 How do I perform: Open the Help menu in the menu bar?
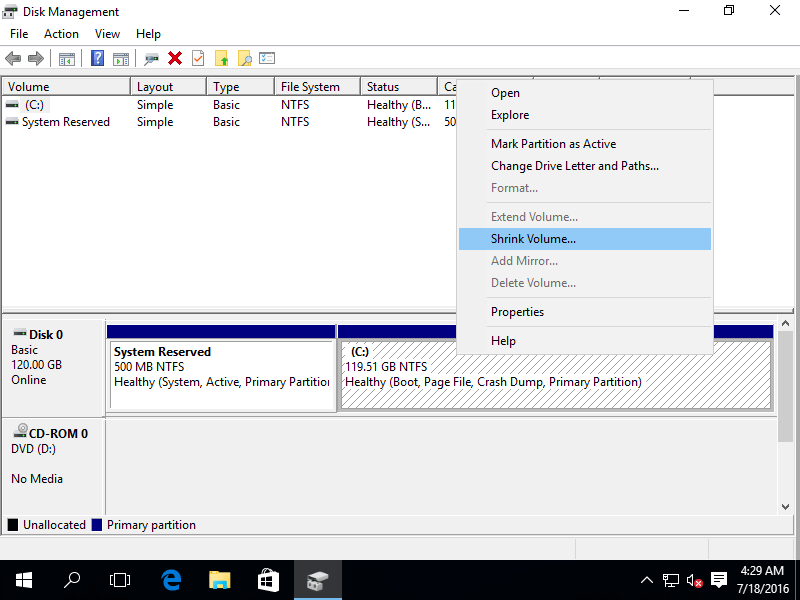coord(148,34)
